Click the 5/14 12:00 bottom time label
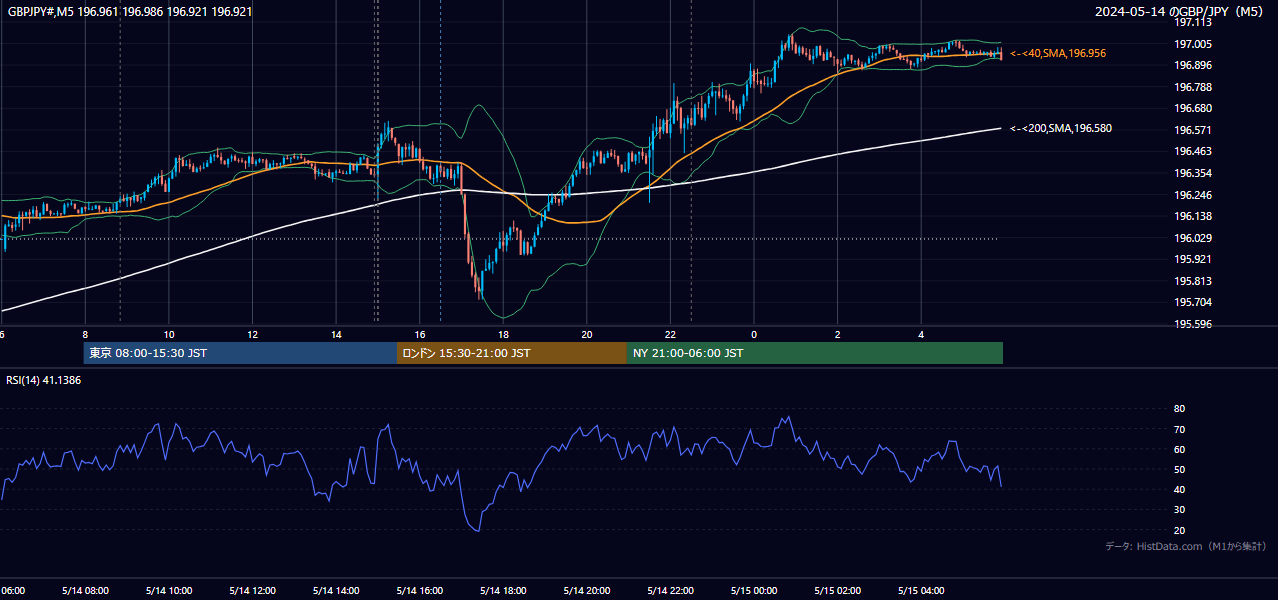Image resolution: width=1278 pixels, height=600 pixels. [x=252, y=590]
